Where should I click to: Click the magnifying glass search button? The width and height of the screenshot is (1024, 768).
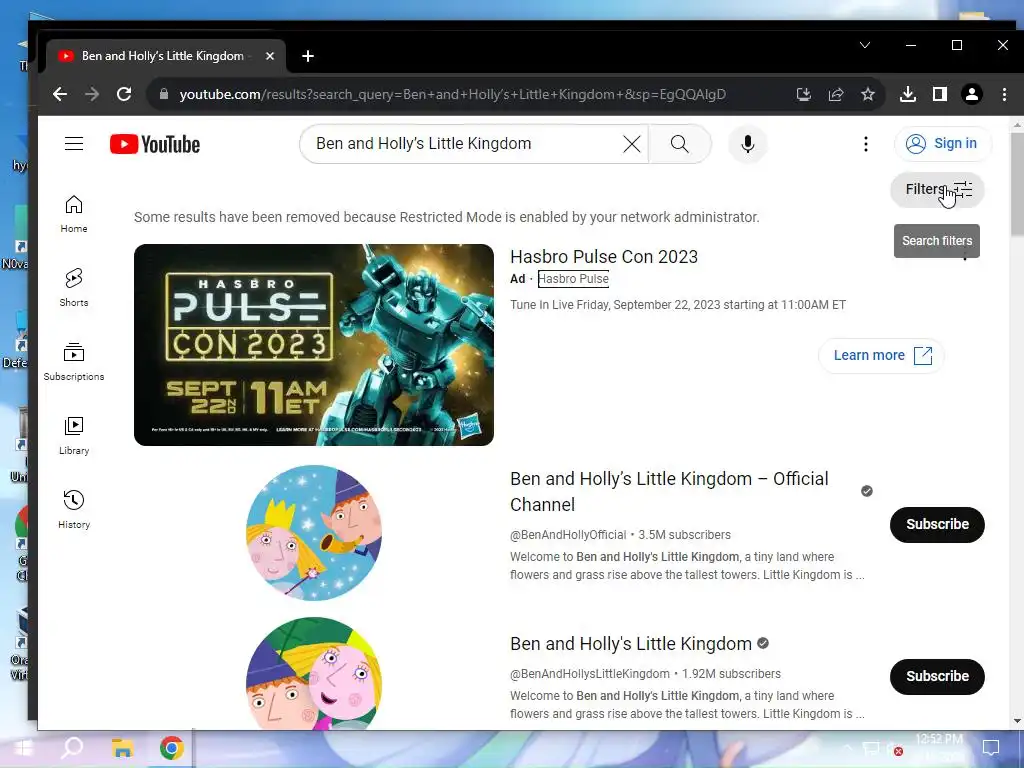(679, 144)
